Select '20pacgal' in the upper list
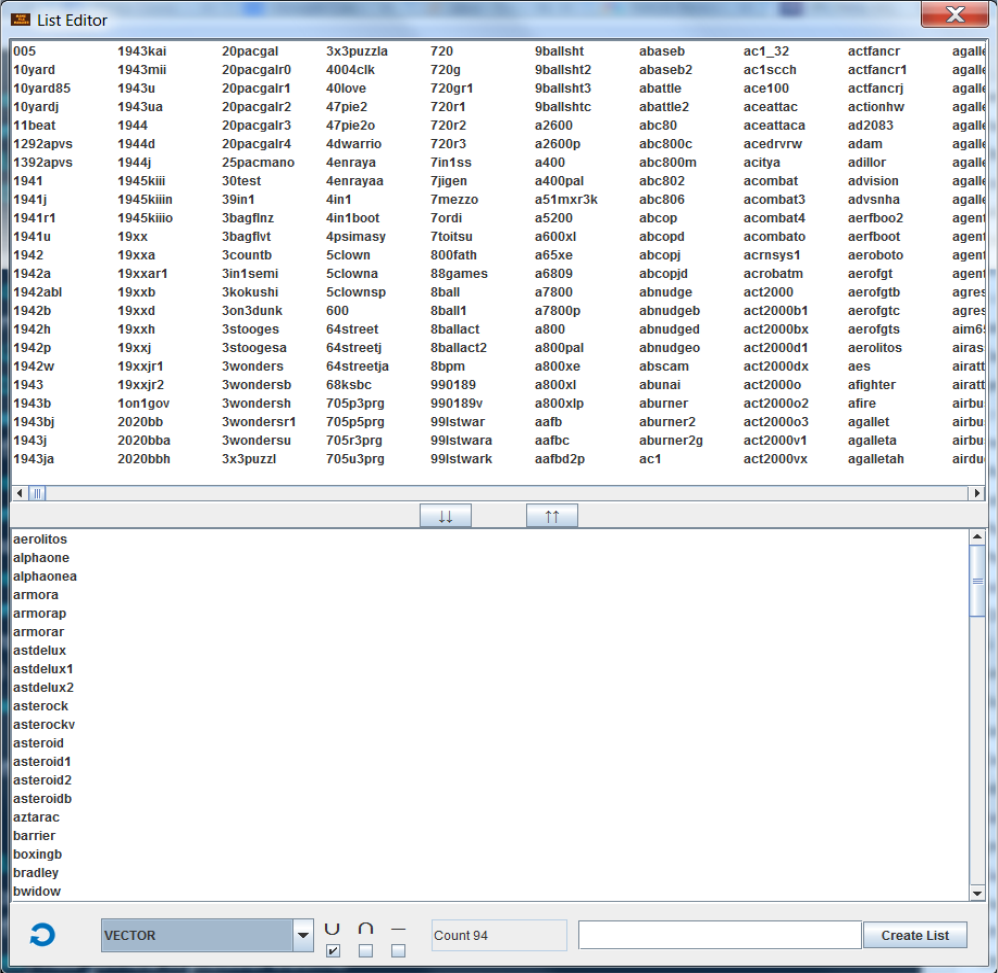The height and width of the screenshot is (973, 998). 250,51
